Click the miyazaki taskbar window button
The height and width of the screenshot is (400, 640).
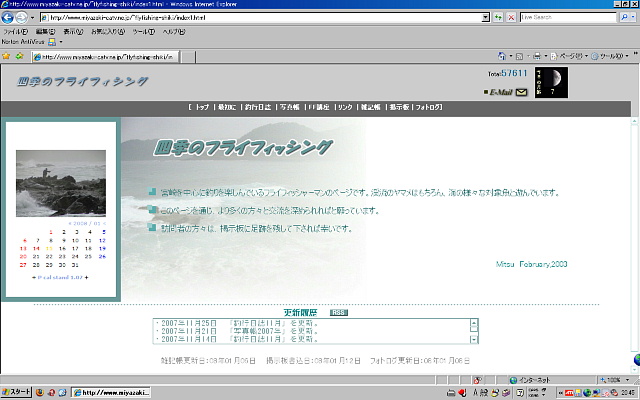coord(111,393)
